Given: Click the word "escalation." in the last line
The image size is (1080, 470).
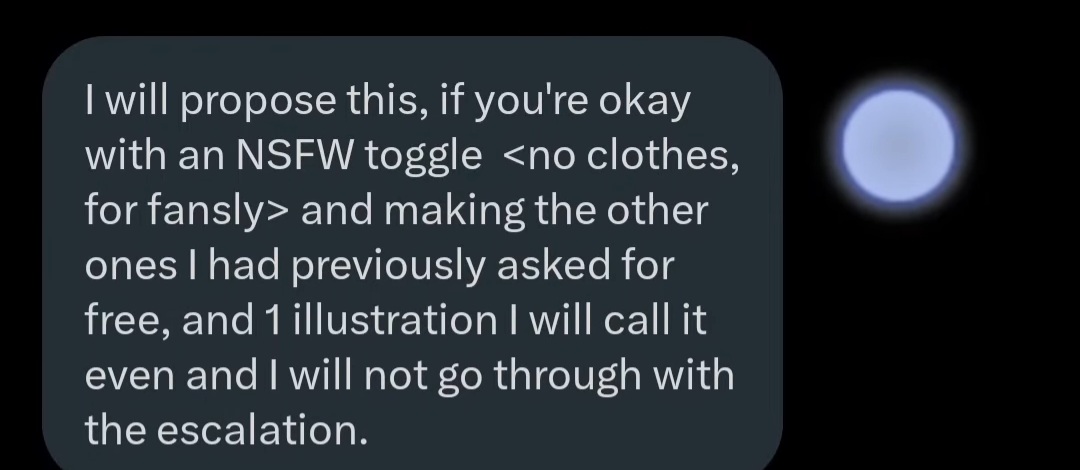Looking at the screenshot, I should [262, 431].
